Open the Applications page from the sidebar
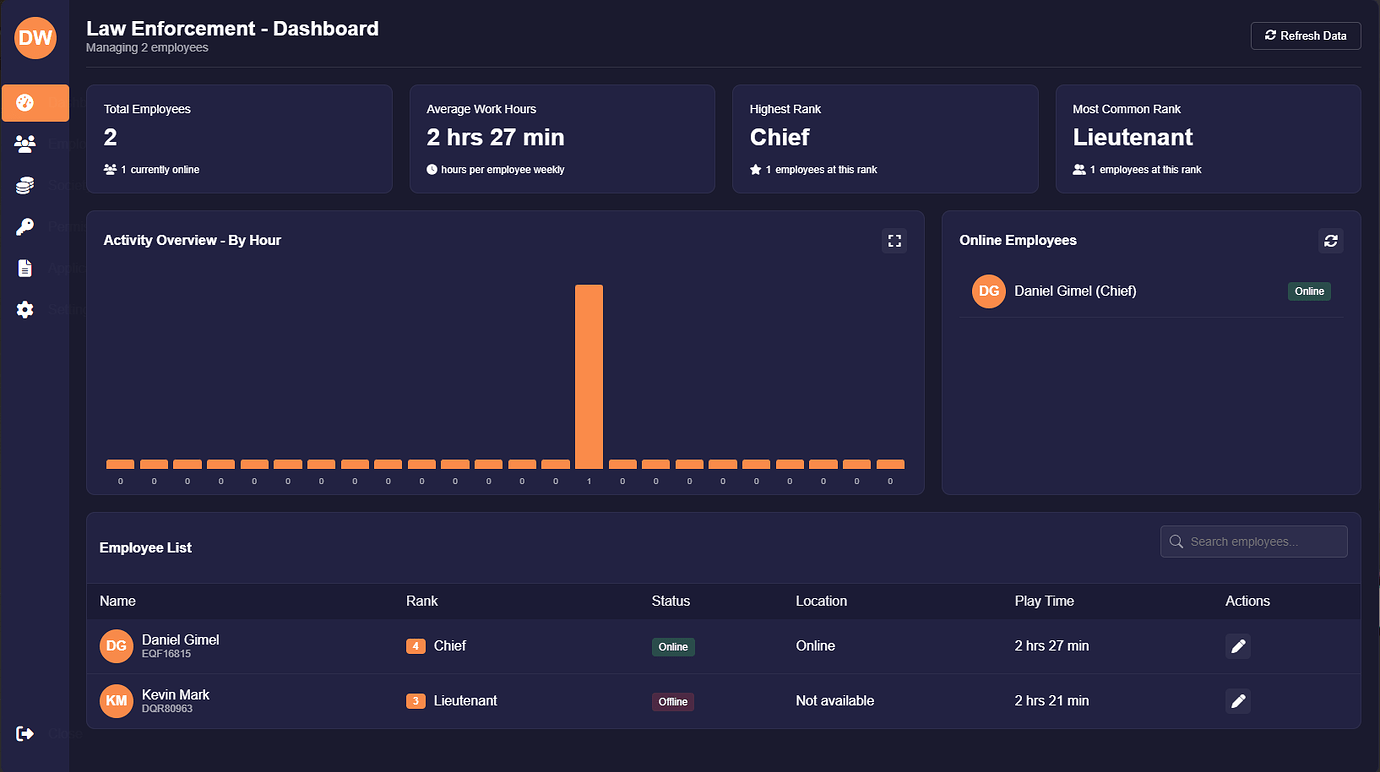This screenshot has height=772, width=1380. point(24,267)
